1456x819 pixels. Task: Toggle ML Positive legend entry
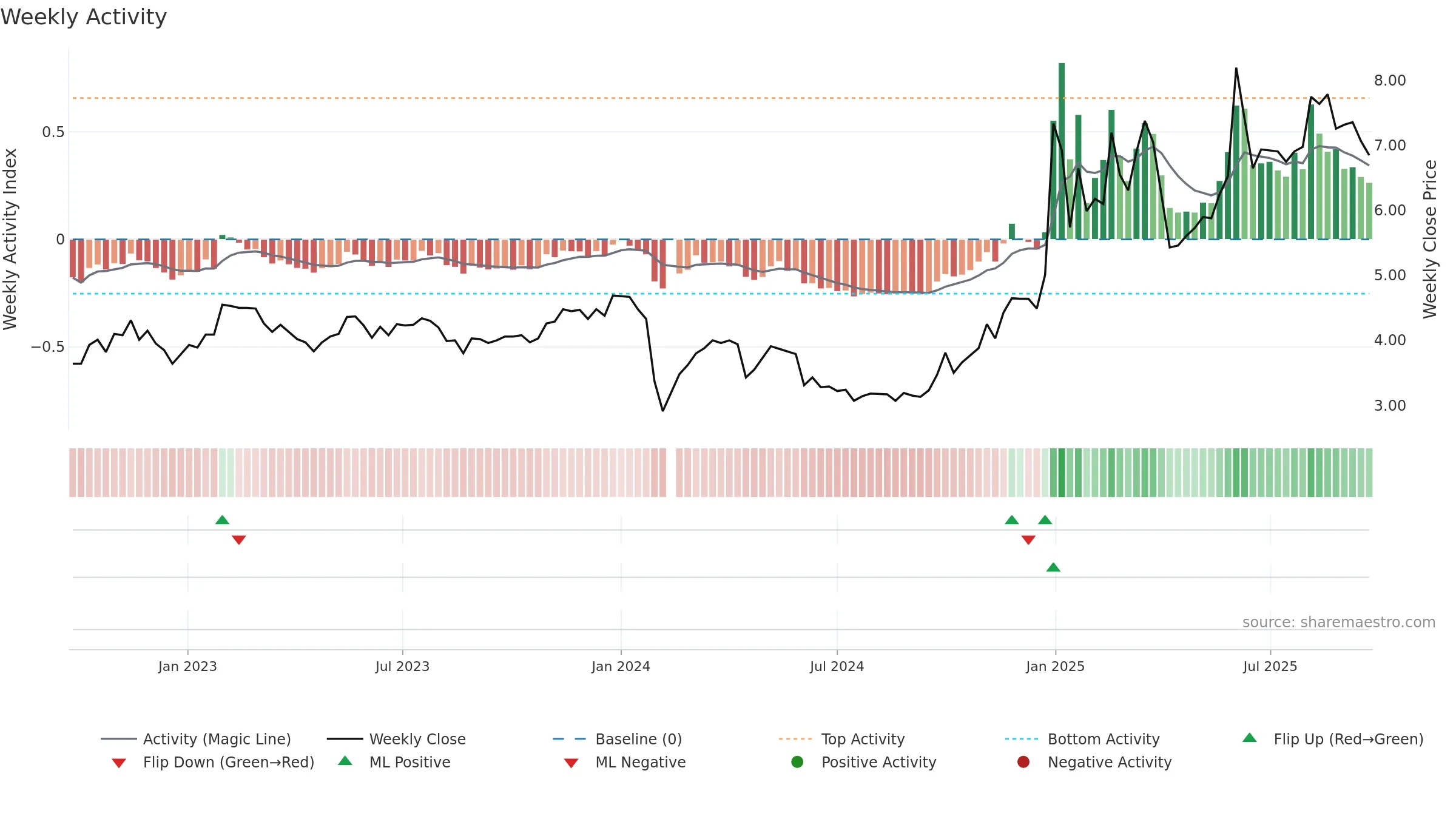click(394, 762)
